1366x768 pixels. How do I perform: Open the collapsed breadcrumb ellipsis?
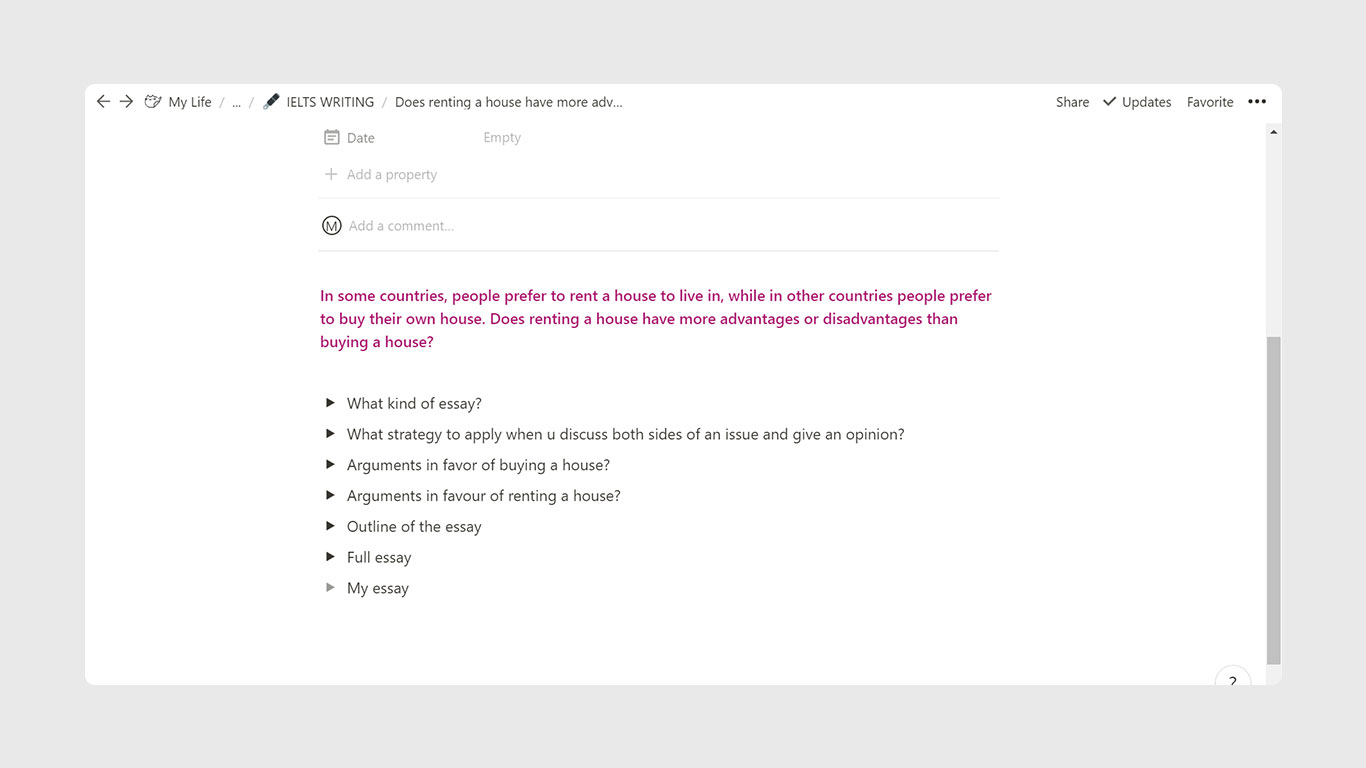pos(236,102)
